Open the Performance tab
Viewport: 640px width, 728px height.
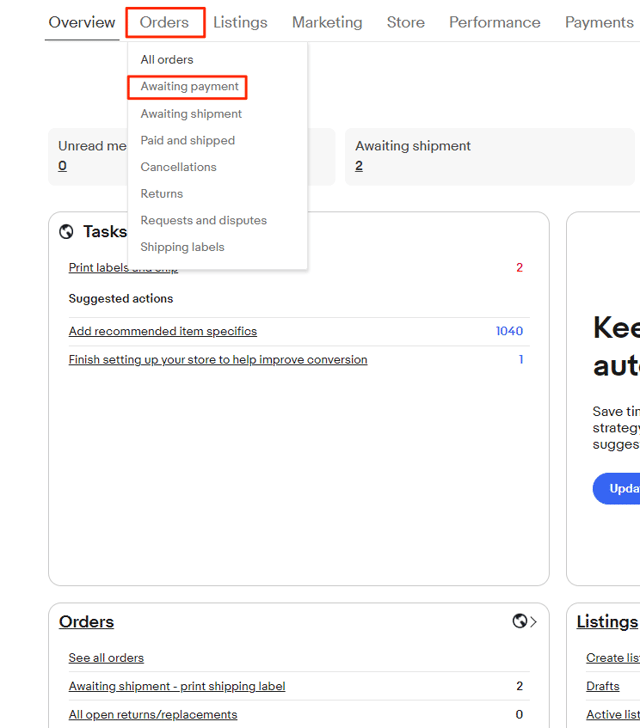tap(494, 22)
